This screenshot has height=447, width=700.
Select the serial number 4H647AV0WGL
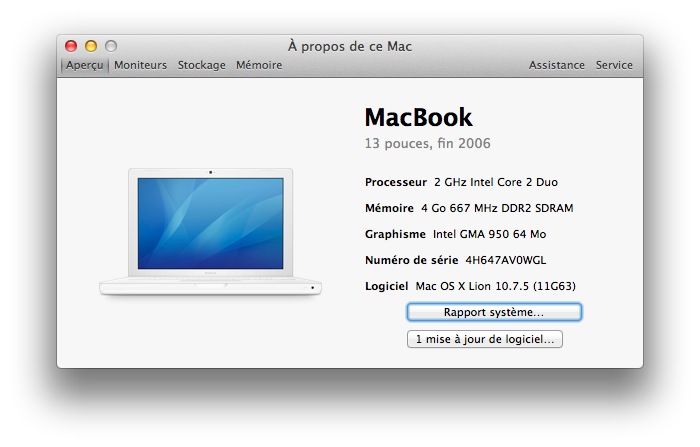tap(505, 260)
